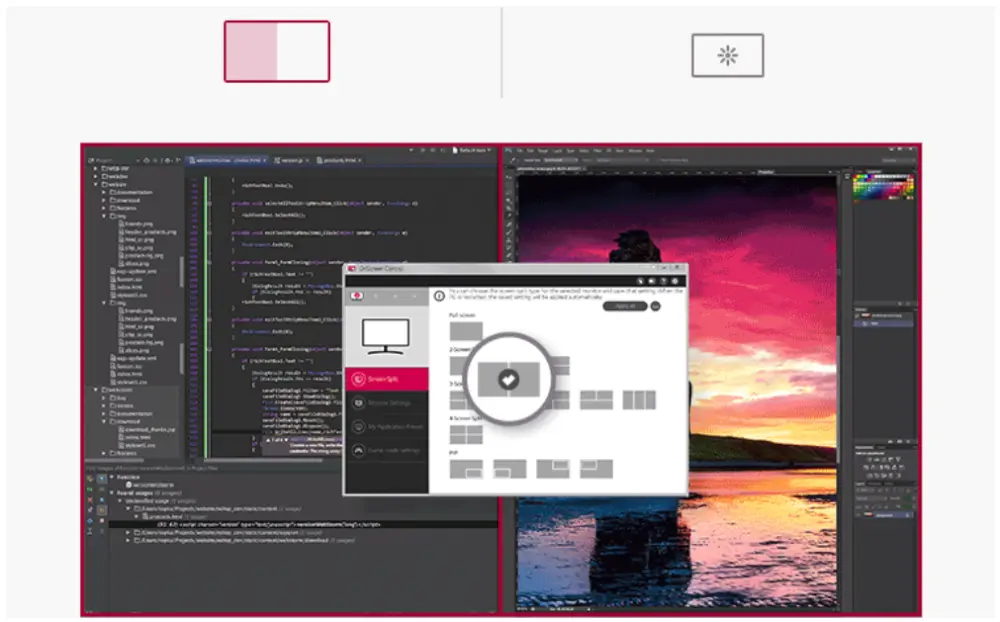Choose PIP layout with bottom-left inset

coord(510,469)
